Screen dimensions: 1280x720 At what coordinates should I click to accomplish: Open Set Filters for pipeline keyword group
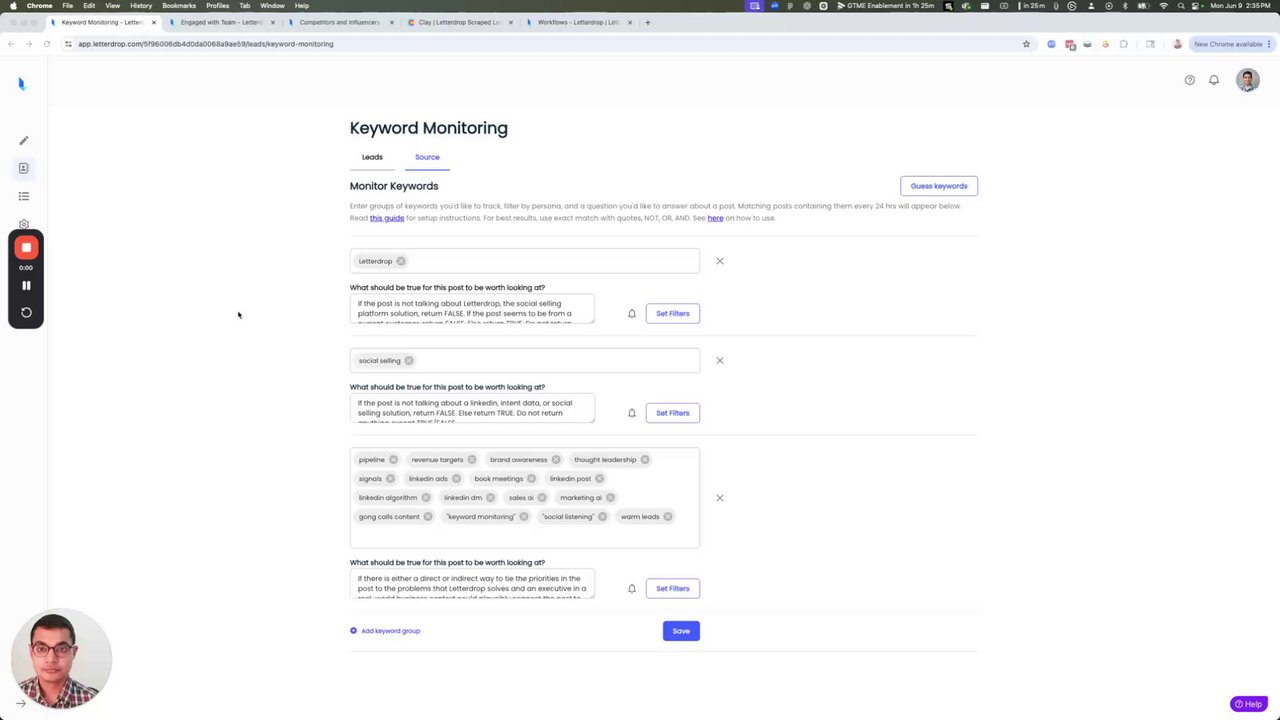[673, 589]
